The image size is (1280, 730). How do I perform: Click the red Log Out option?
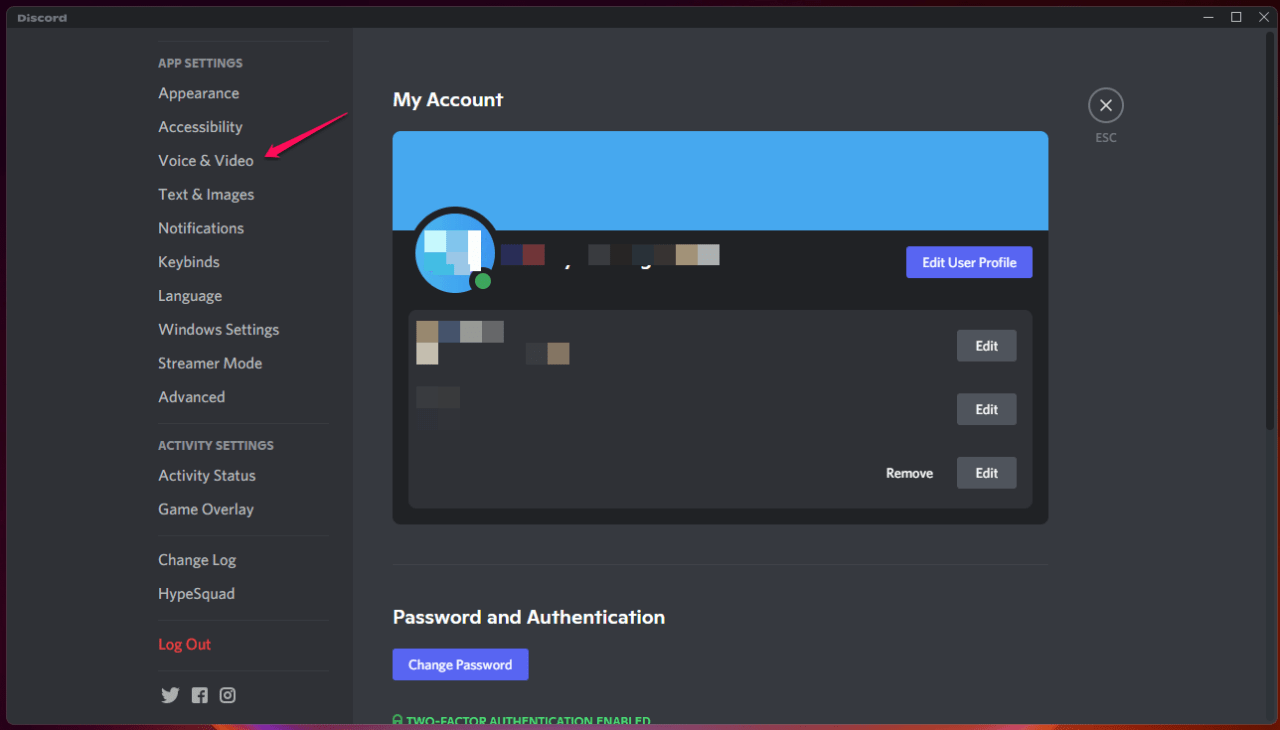(x=185, y=644)
